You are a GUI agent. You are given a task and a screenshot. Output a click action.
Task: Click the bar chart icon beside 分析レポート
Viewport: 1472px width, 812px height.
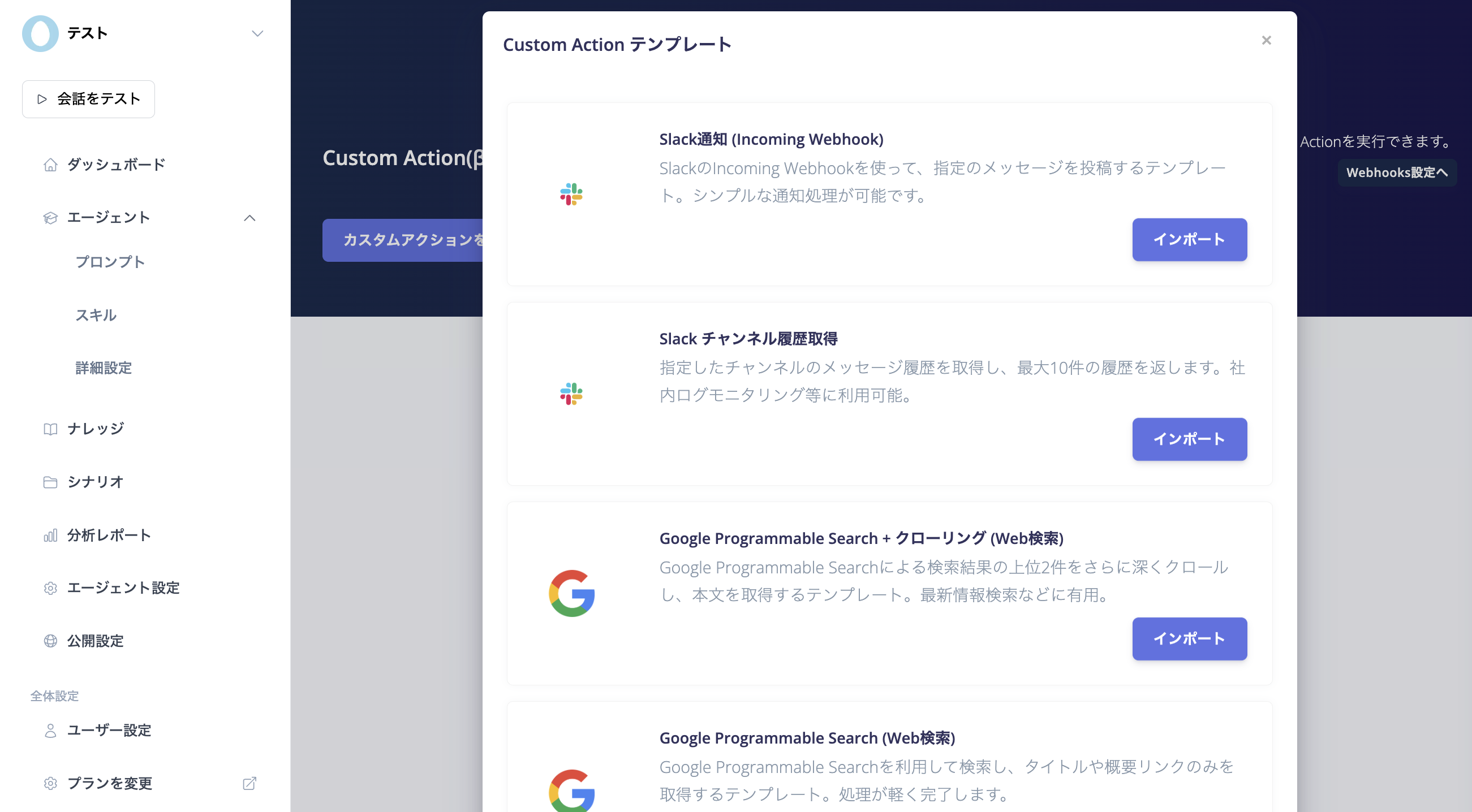[x=50, y=535]
